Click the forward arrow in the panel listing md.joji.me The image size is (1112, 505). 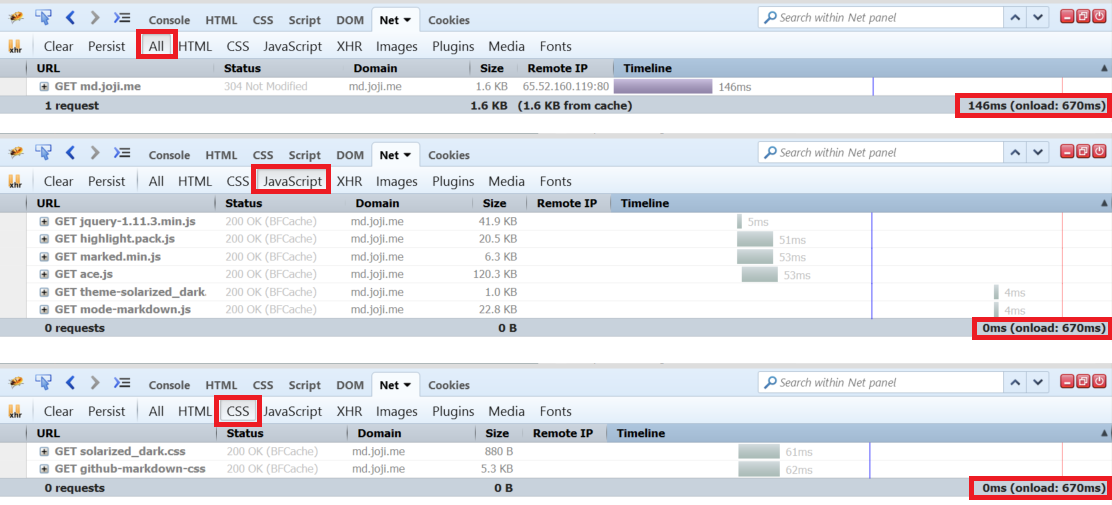pyautogui.click(x=95, y=18)
